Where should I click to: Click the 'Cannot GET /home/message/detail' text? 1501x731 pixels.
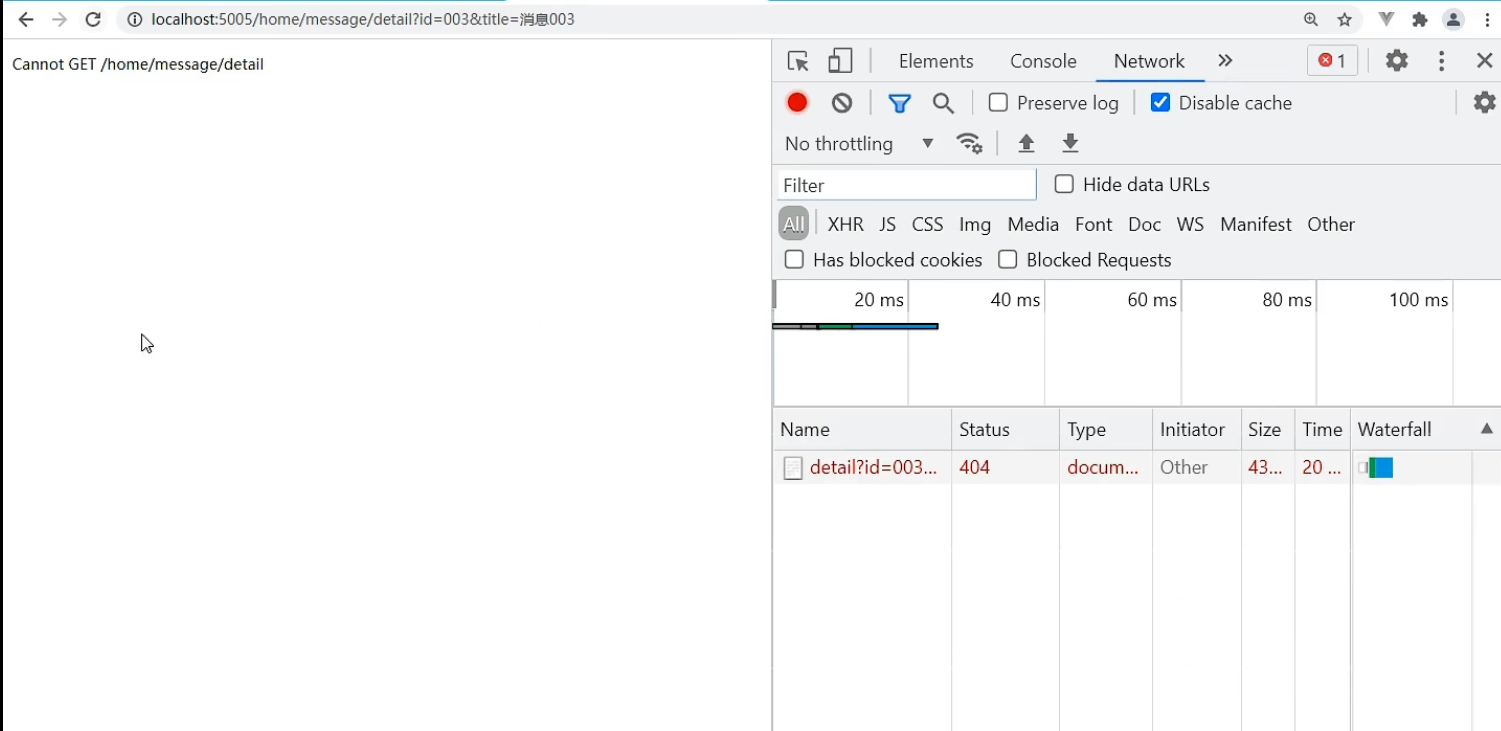pyautogui.click(x=138, y=64)
